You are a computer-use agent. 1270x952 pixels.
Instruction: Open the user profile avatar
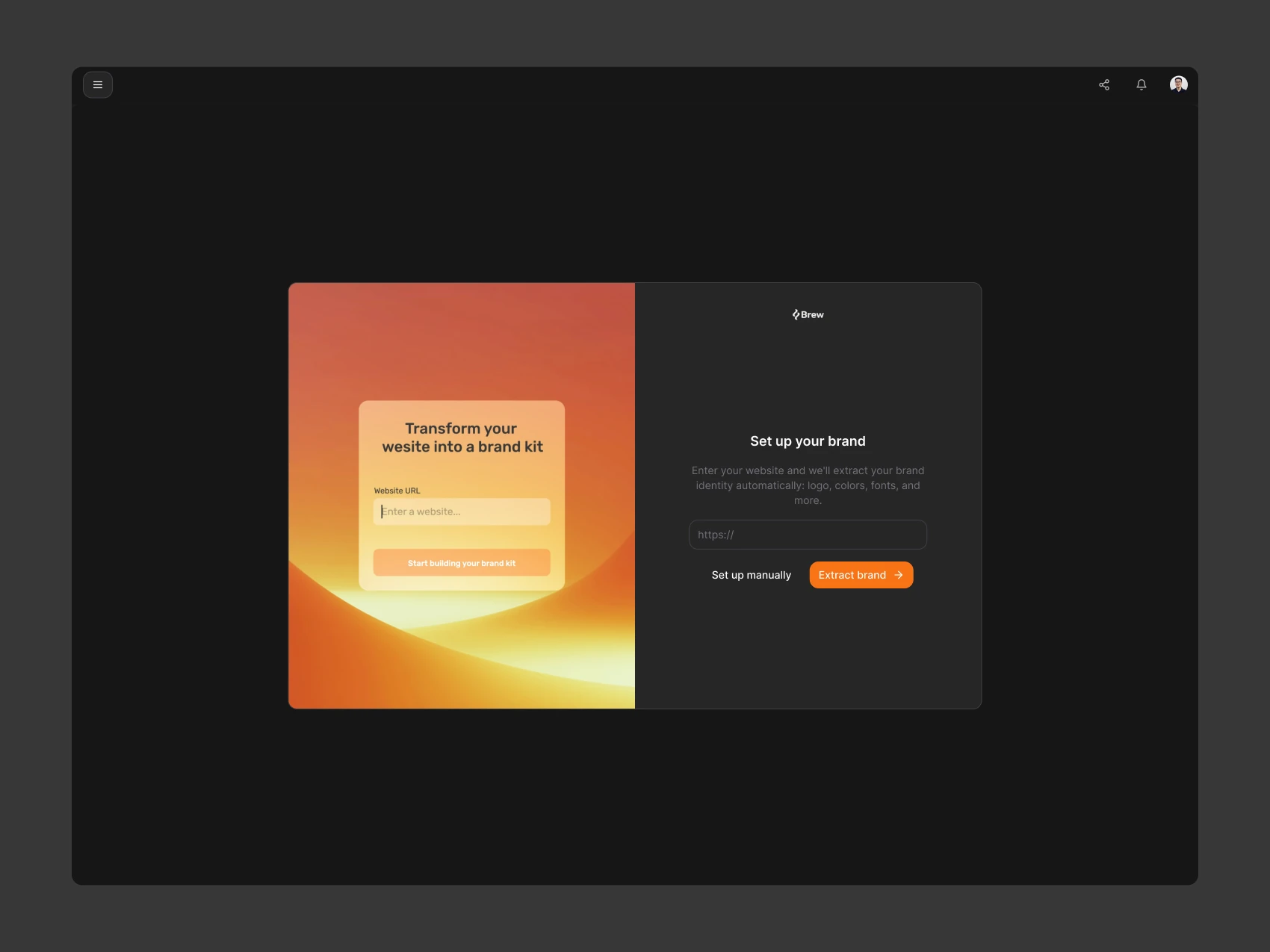coord(1179,84)
